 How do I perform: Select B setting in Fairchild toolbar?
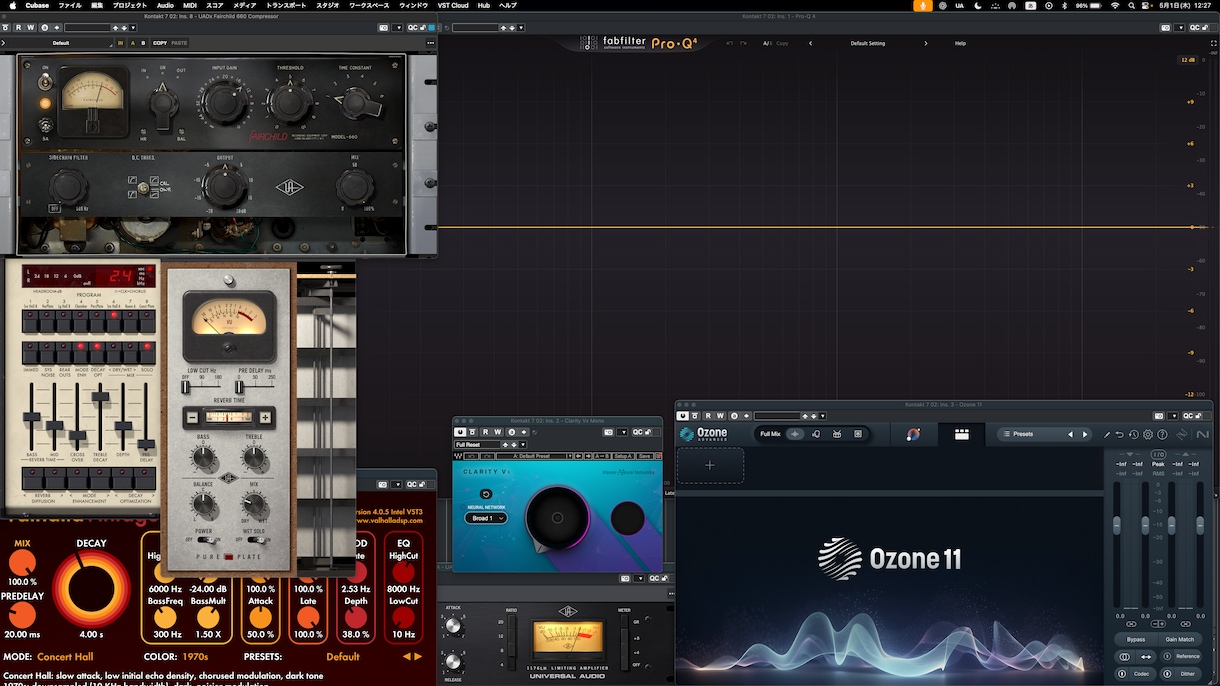point(143,43)
